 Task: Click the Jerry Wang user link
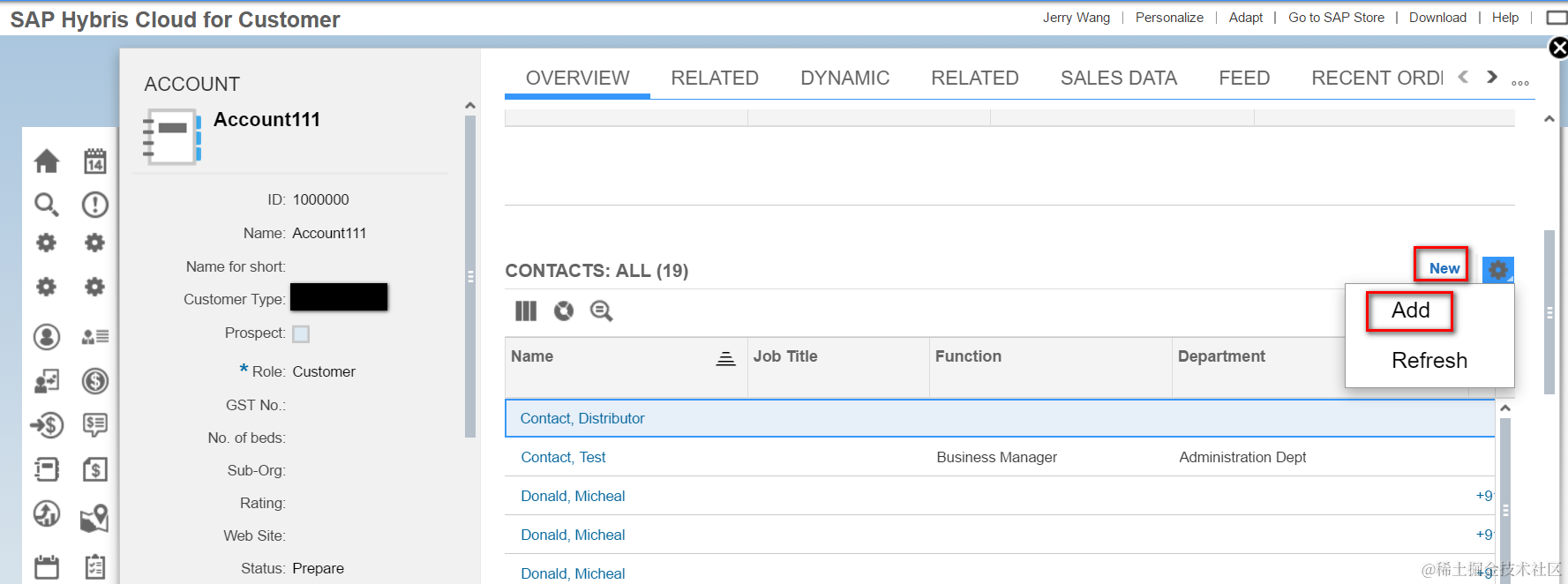click(x=1077, y=18)
